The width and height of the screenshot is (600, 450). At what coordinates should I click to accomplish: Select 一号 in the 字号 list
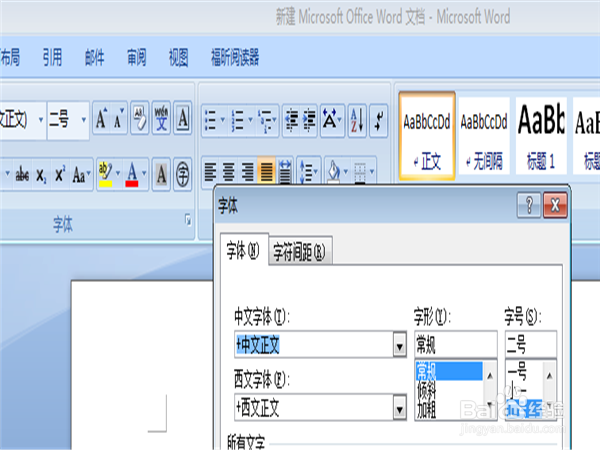pos(524,371)
